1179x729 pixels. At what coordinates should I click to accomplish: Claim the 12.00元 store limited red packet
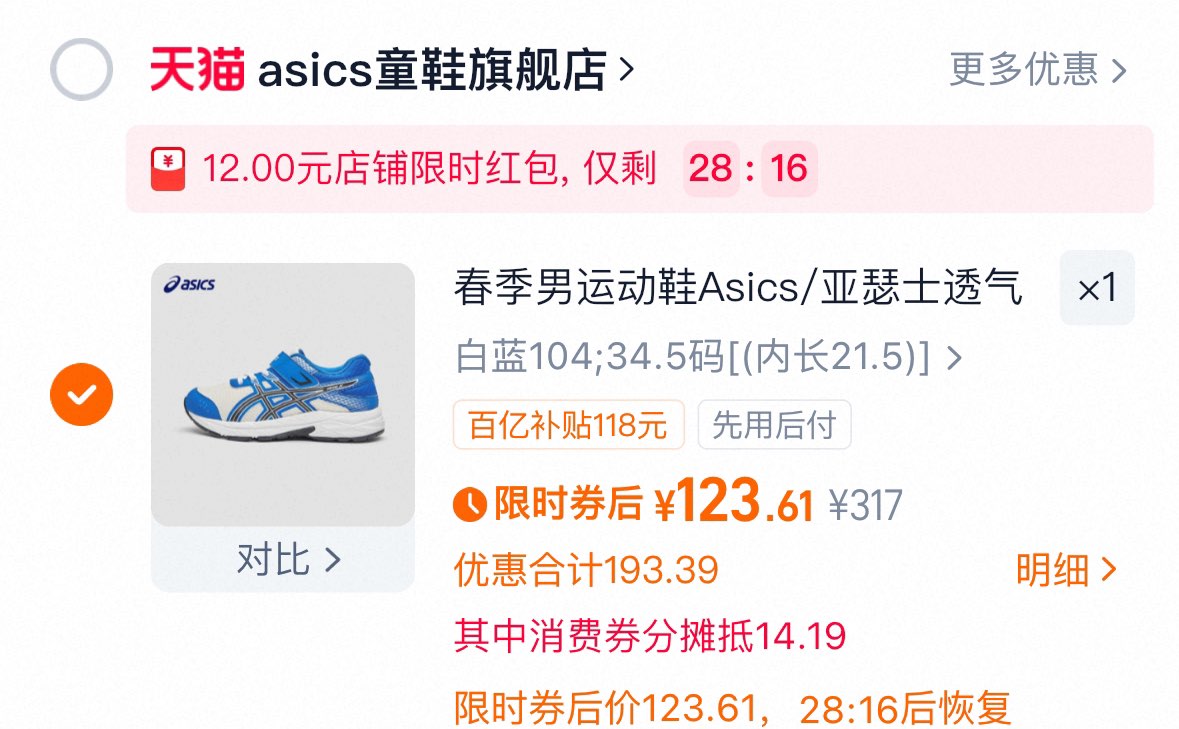click(x=429, y=168)
